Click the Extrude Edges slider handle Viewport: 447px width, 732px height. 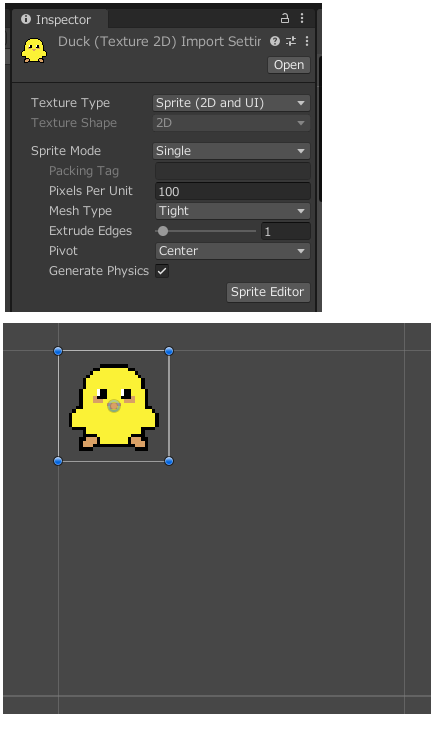[x=163, y=231]
